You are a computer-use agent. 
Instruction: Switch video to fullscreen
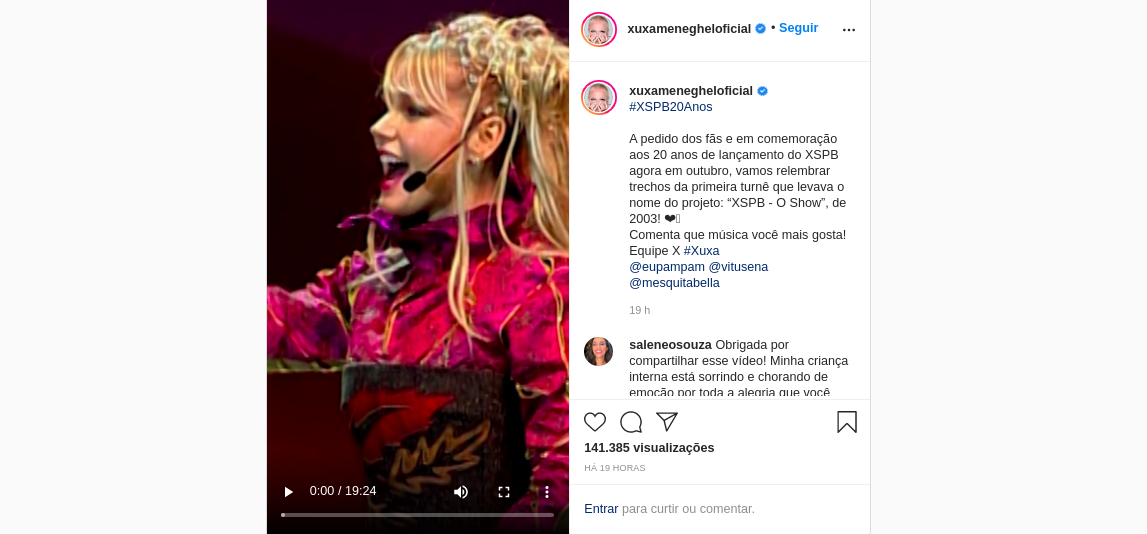click(x=503, y=492)
